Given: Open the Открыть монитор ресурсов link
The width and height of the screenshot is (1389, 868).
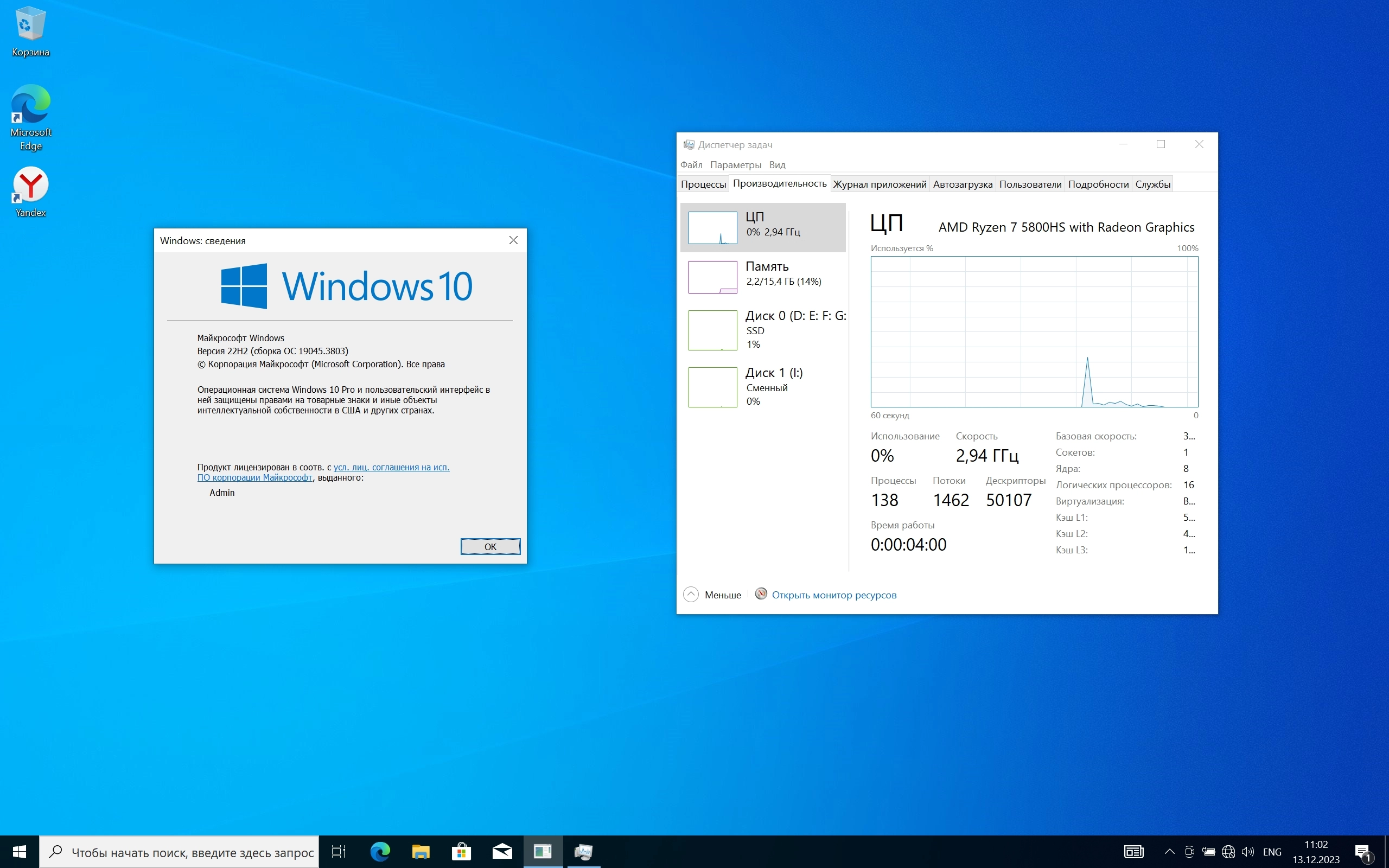Looking at the screenshot, I should [x=833, y=595].
